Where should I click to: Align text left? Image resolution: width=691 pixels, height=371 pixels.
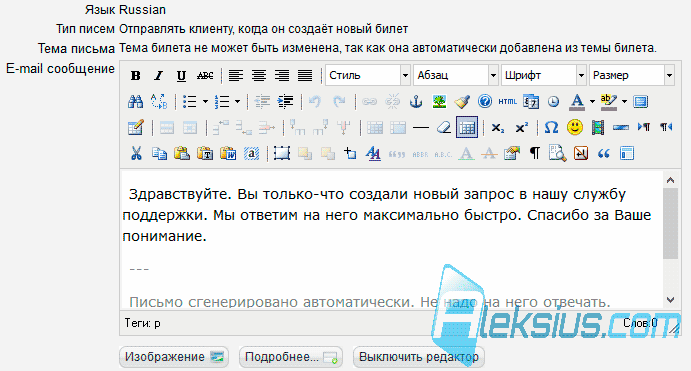coord(236,76)
